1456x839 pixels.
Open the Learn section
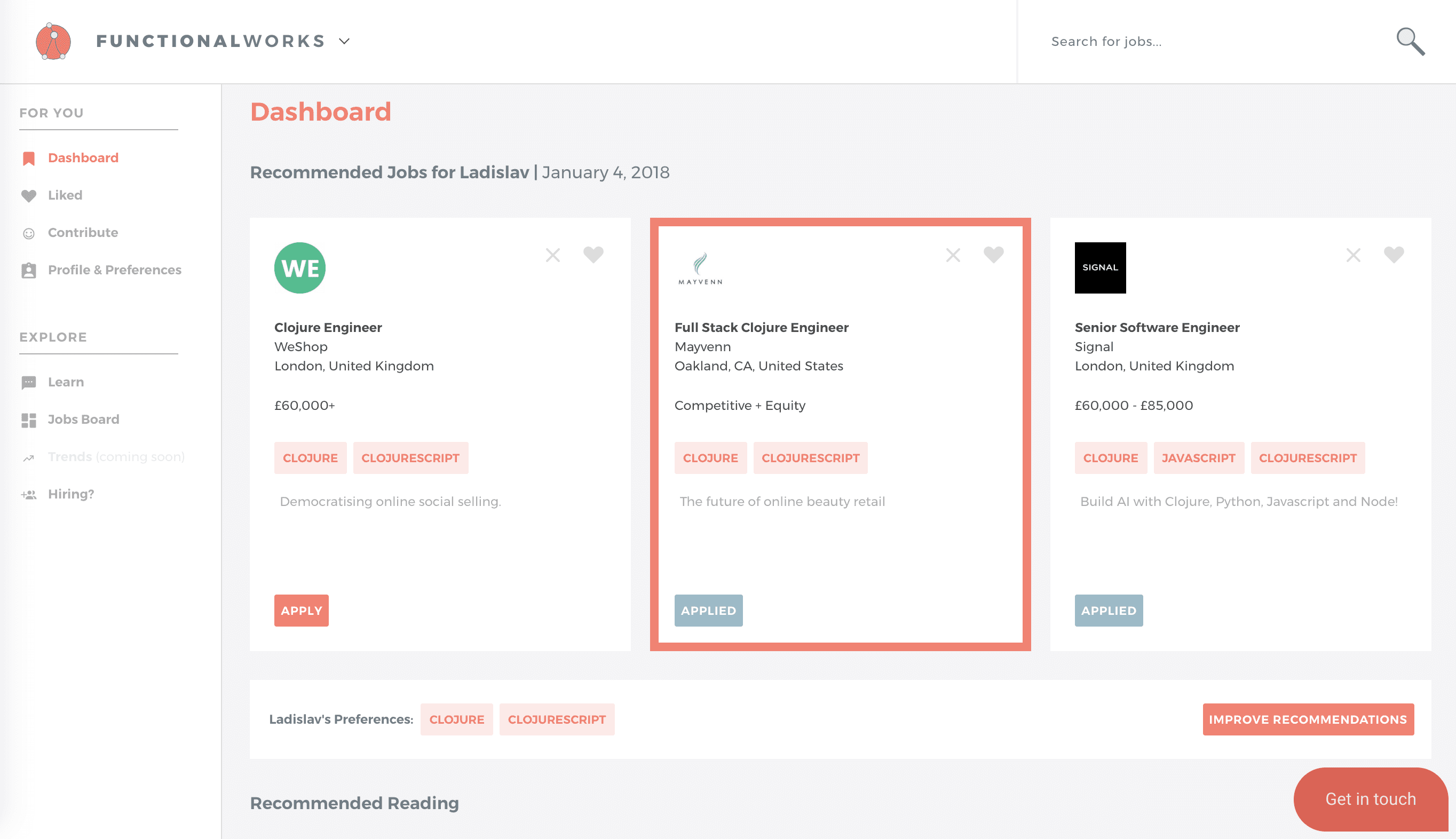pyautogui.click(x=66, y=382)
